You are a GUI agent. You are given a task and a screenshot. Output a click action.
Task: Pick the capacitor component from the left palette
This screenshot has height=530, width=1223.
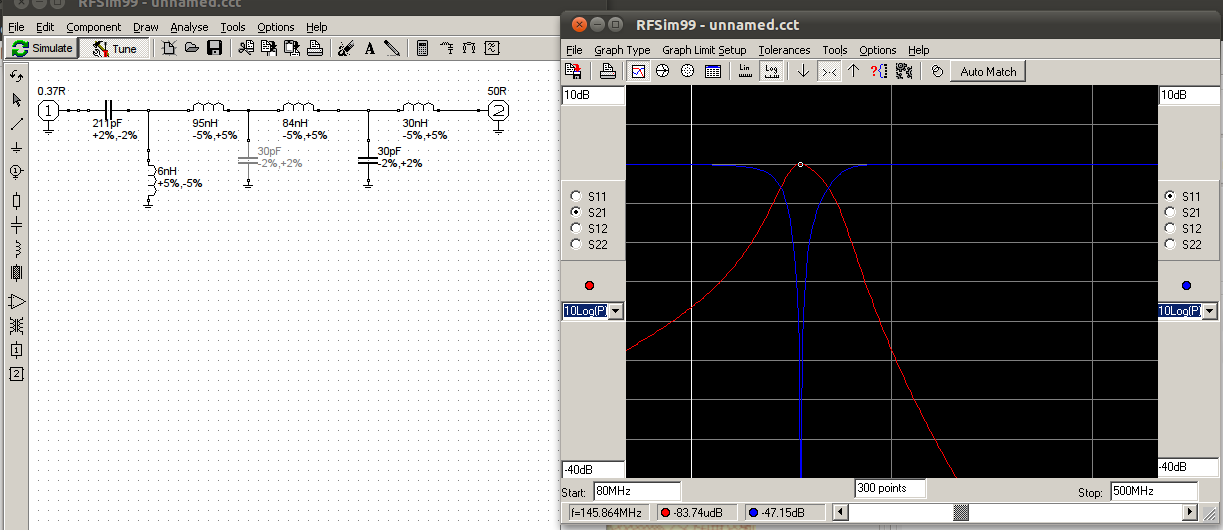pyautogui.click(x=16, y=224)
